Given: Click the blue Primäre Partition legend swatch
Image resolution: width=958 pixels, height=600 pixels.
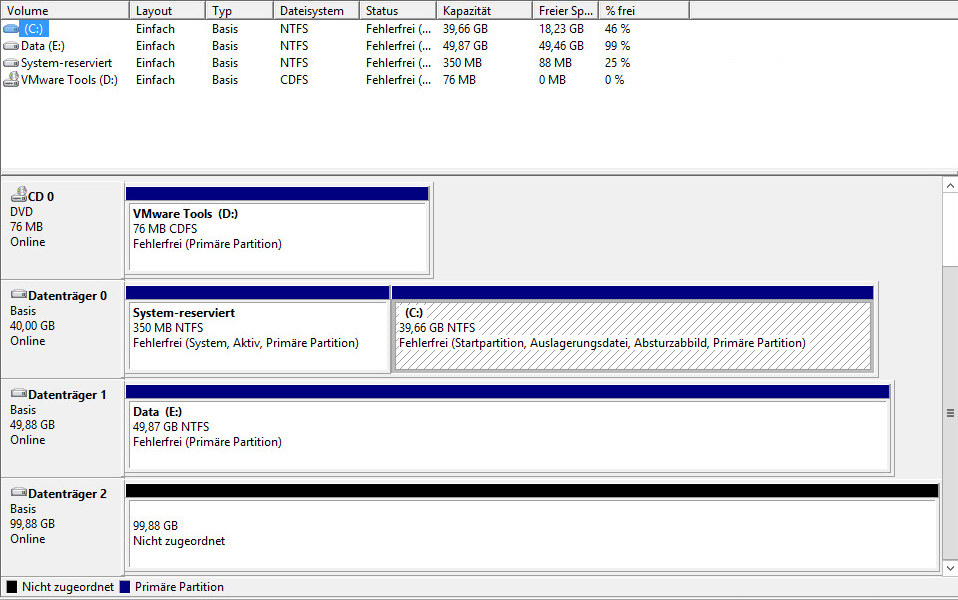Looking at the screenshot, I should [125, 587].
